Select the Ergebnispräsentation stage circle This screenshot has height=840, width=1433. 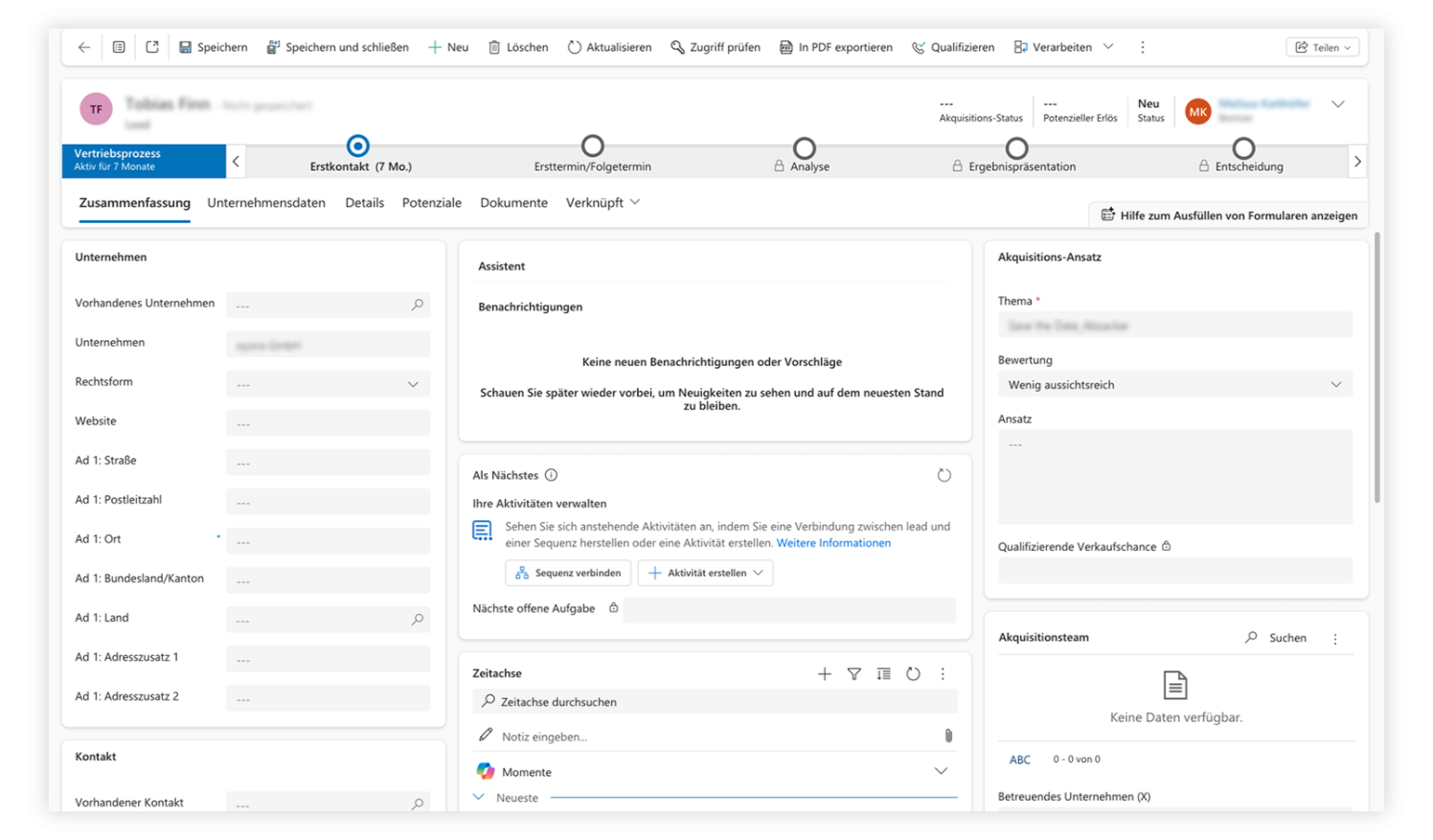[1017, 148]
